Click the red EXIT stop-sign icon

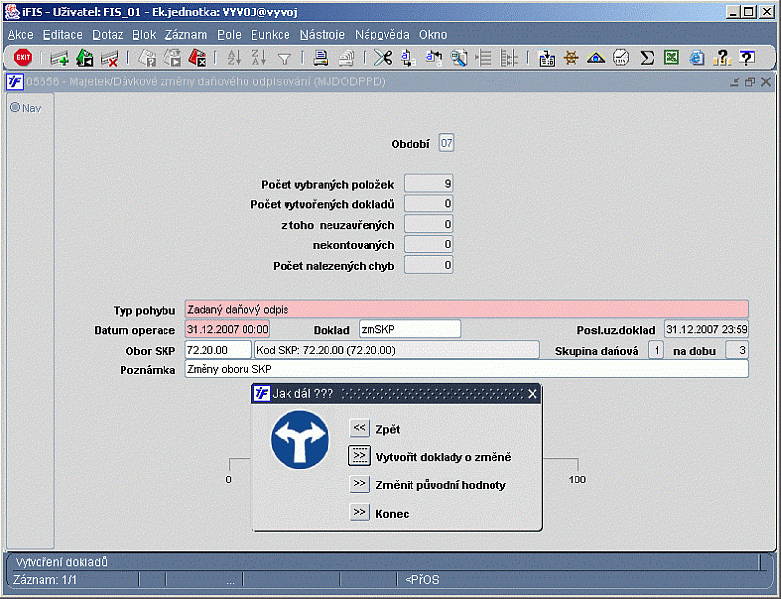pos(23,58)
